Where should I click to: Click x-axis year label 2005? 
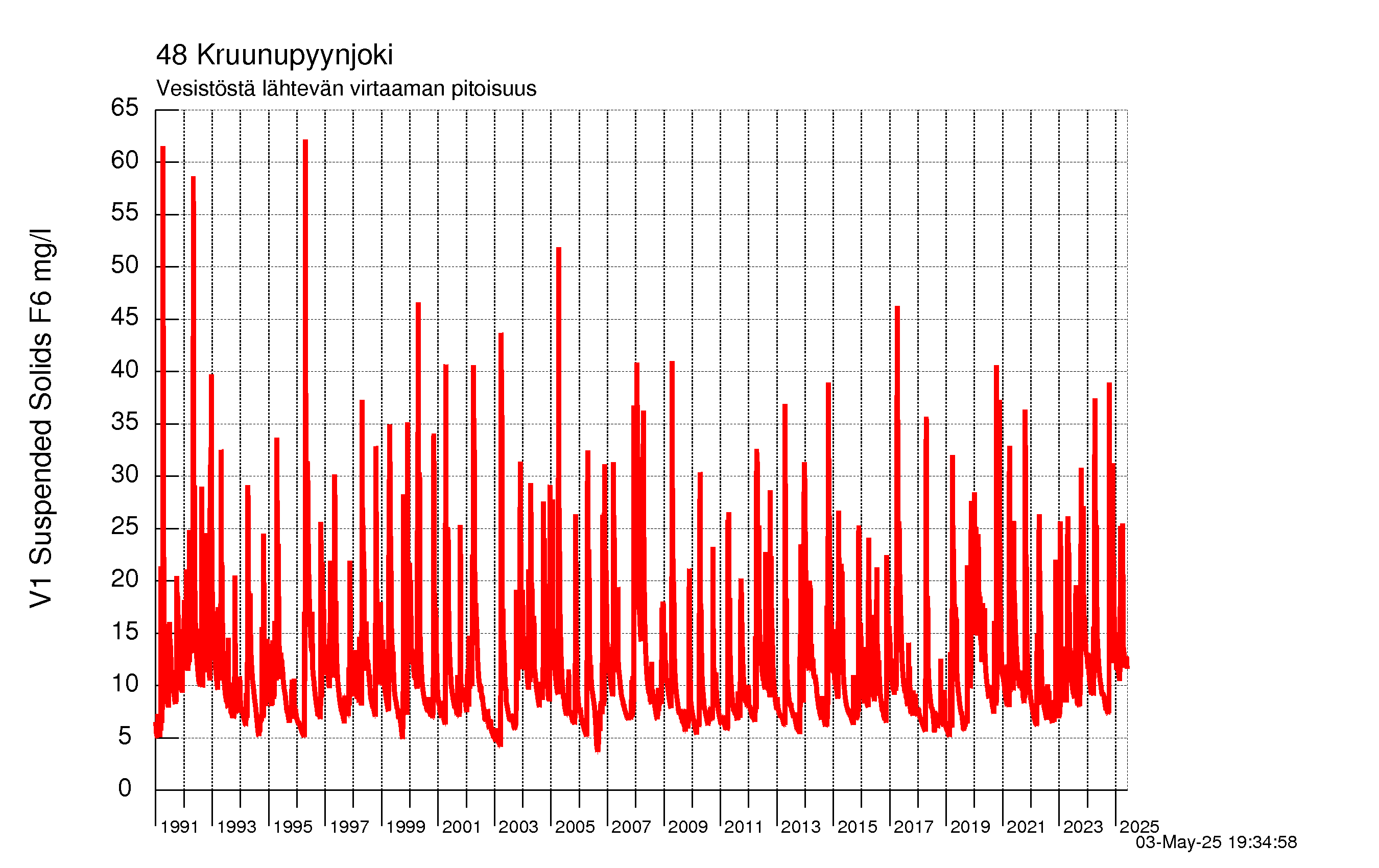pyautogui.click(x=575, y=827)
